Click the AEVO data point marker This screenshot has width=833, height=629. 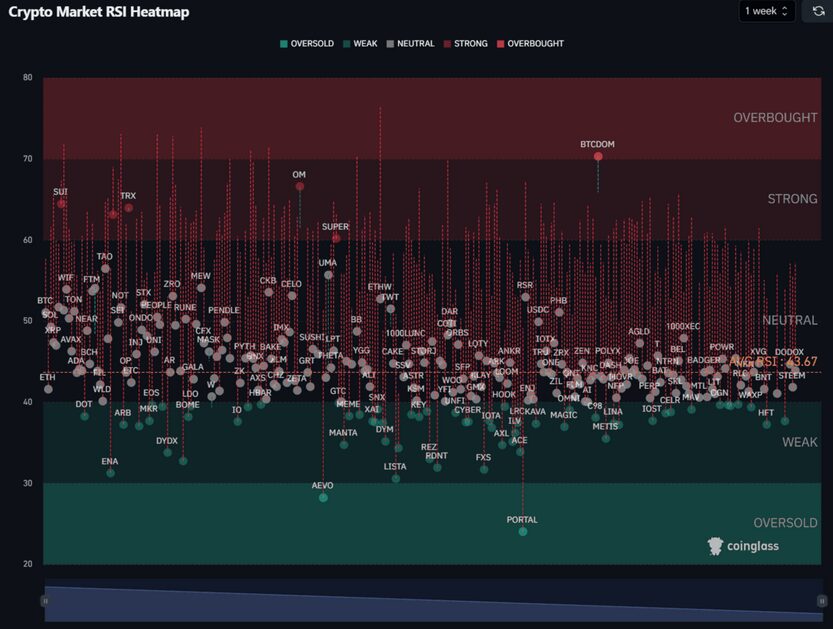[323, 497]
